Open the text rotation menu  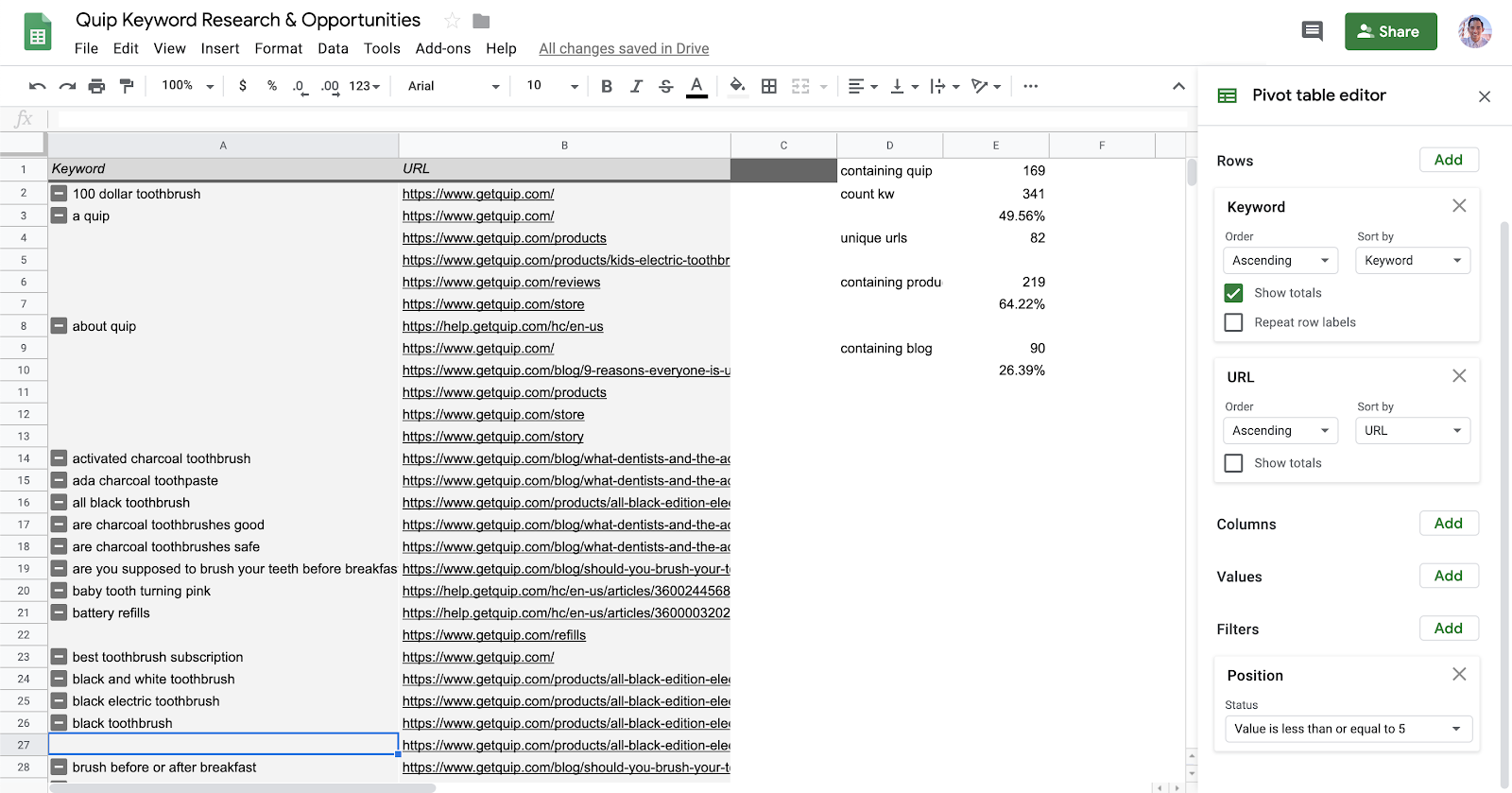986,86
